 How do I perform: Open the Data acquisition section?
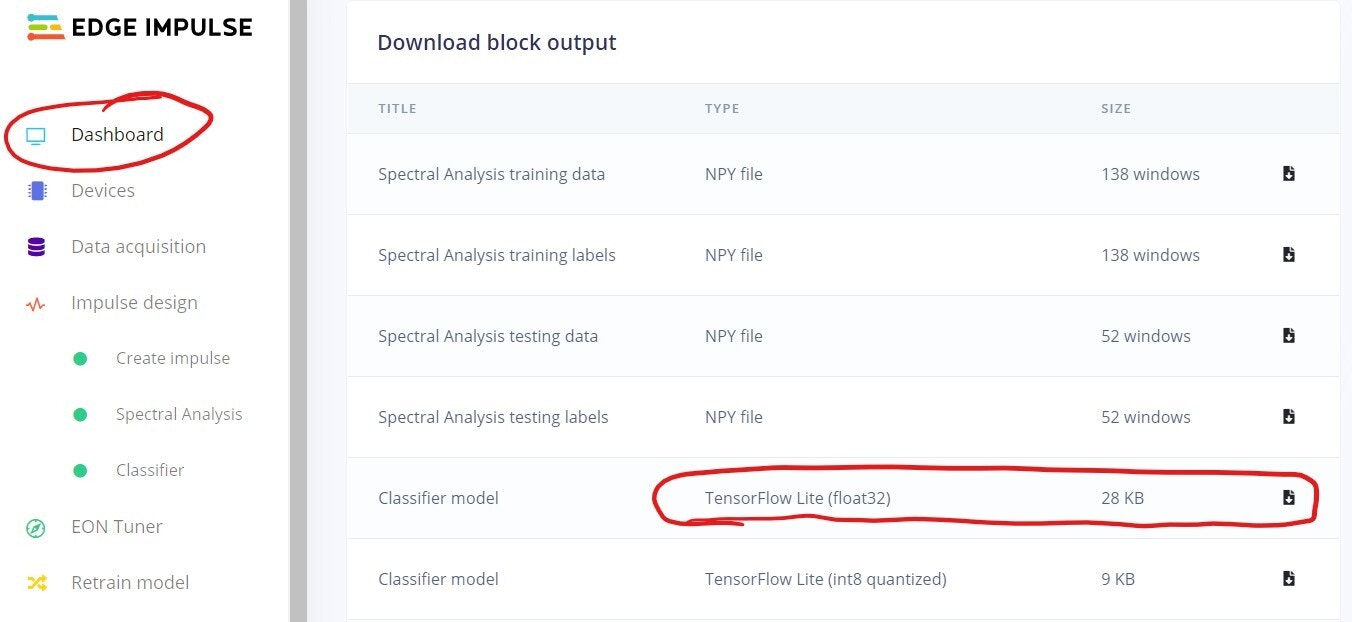[138, 247]
